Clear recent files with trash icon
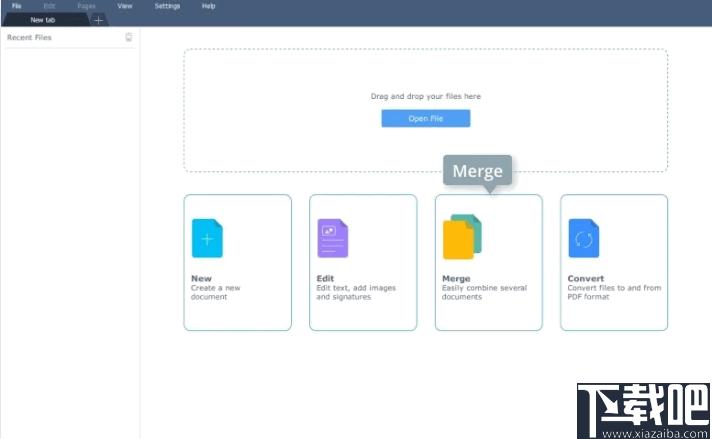 pyautogui.click(x=129, y=37)
